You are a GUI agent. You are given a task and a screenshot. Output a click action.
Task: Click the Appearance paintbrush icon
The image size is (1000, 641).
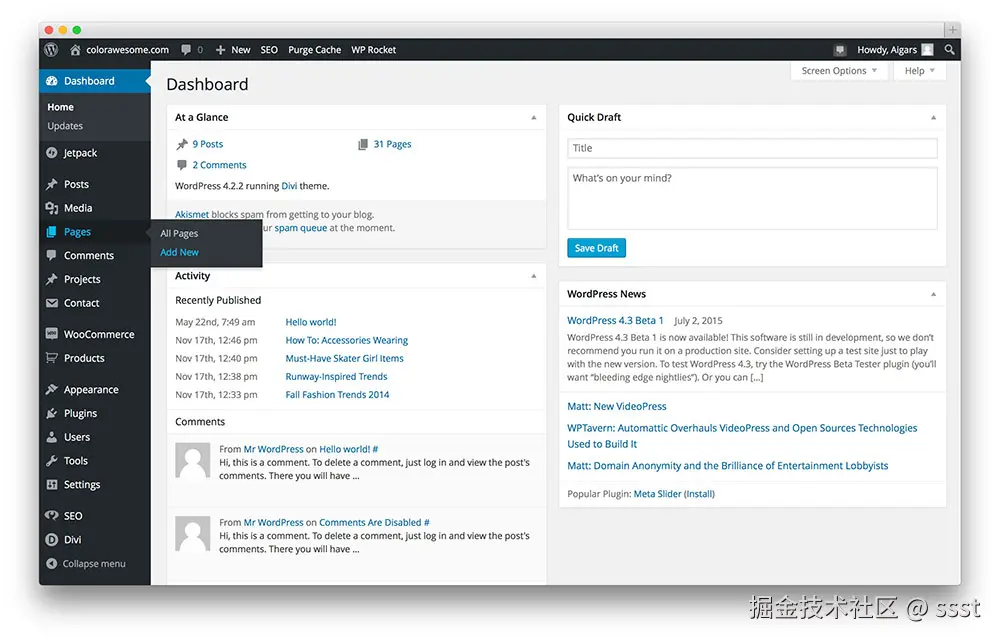tap(52, 389)
